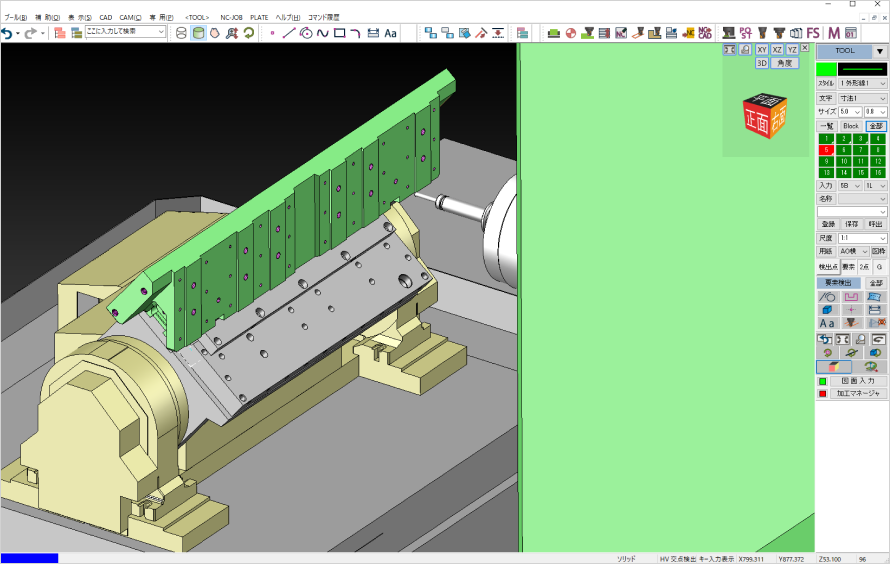890x564 pixels.
Task: Select the rectangle drawing tool
Action: [339, 33]
